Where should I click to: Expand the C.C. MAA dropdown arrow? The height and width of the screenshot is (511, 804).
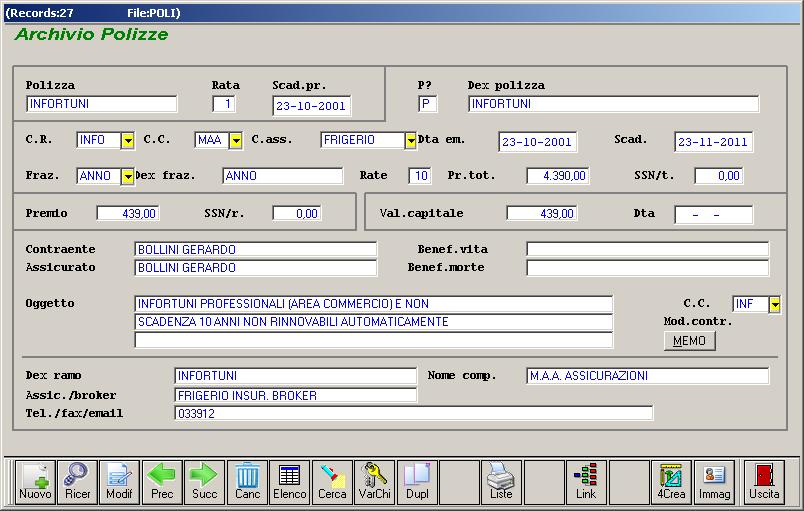coord(235,140)
